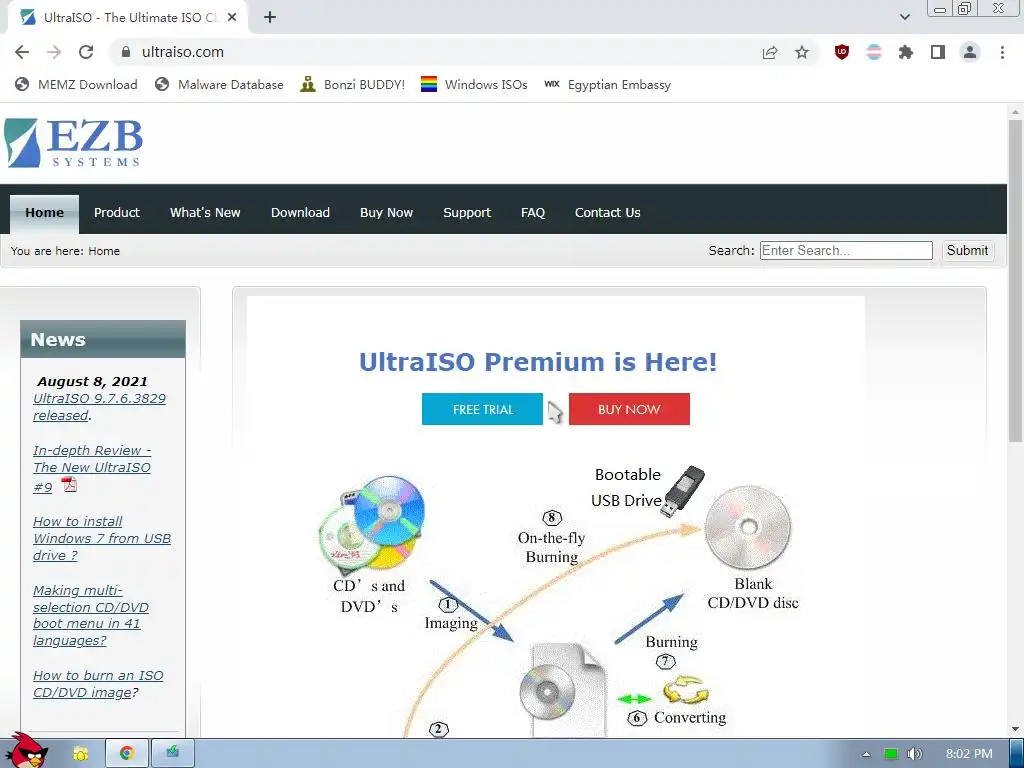This screenshot has height=768, width=1024.
Task: Open the MEMZ Download bookmark
Action: coord(76,84)
